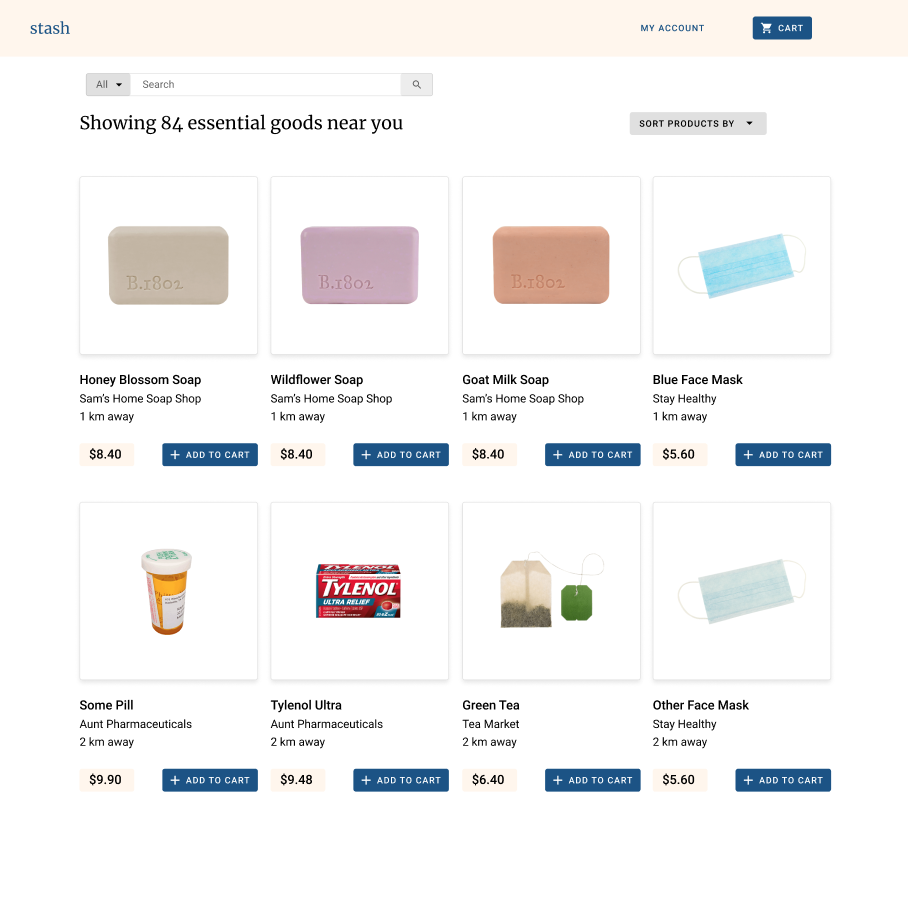The height and width of the screenshot is (916, 908).
Task: Add Honey Blossom Soap to cart
Action: pos(210,454)
